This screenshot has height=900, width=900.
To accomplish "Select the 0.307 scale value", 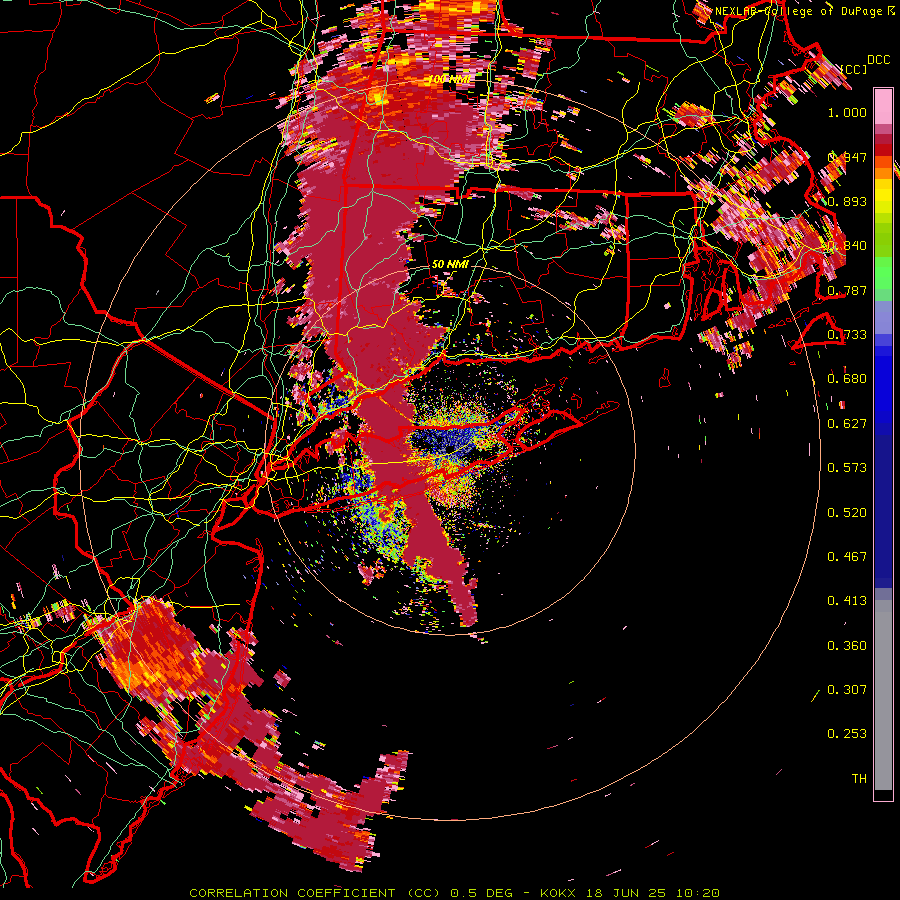I will click(x=847, y=690).
